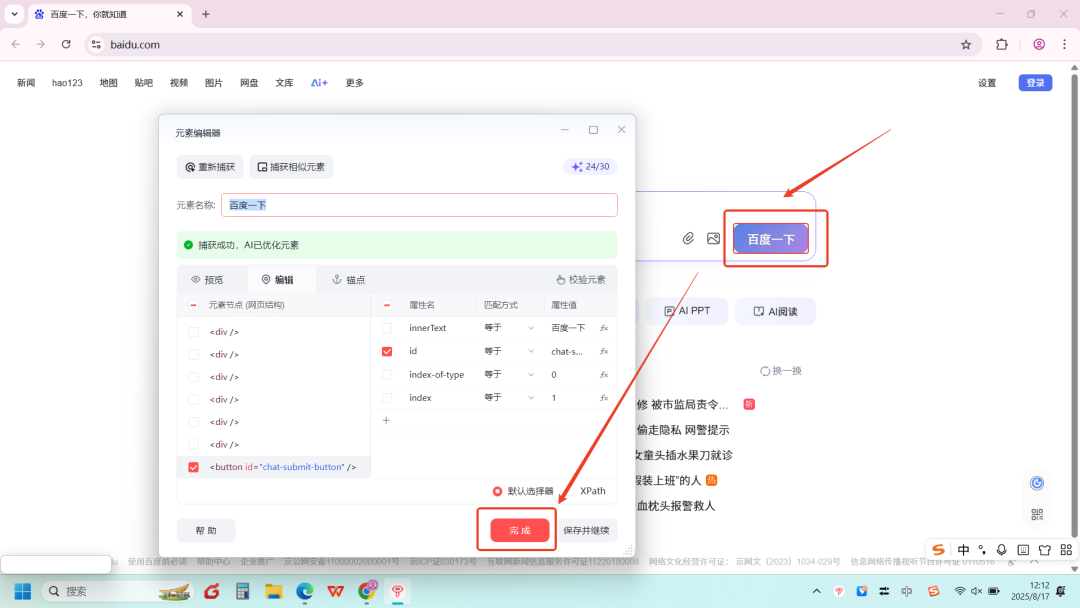Click the fx icon in the index-of-type row

604,375
